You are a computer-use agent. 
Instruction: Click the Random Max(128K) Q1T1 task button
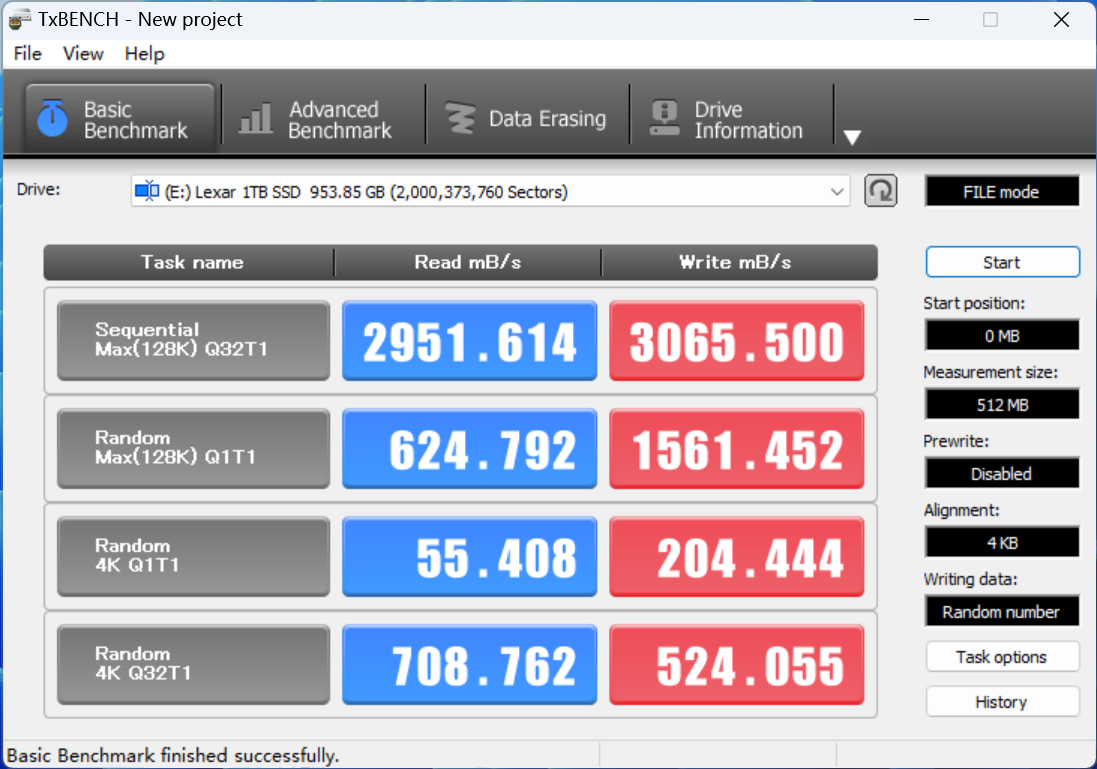193,449
